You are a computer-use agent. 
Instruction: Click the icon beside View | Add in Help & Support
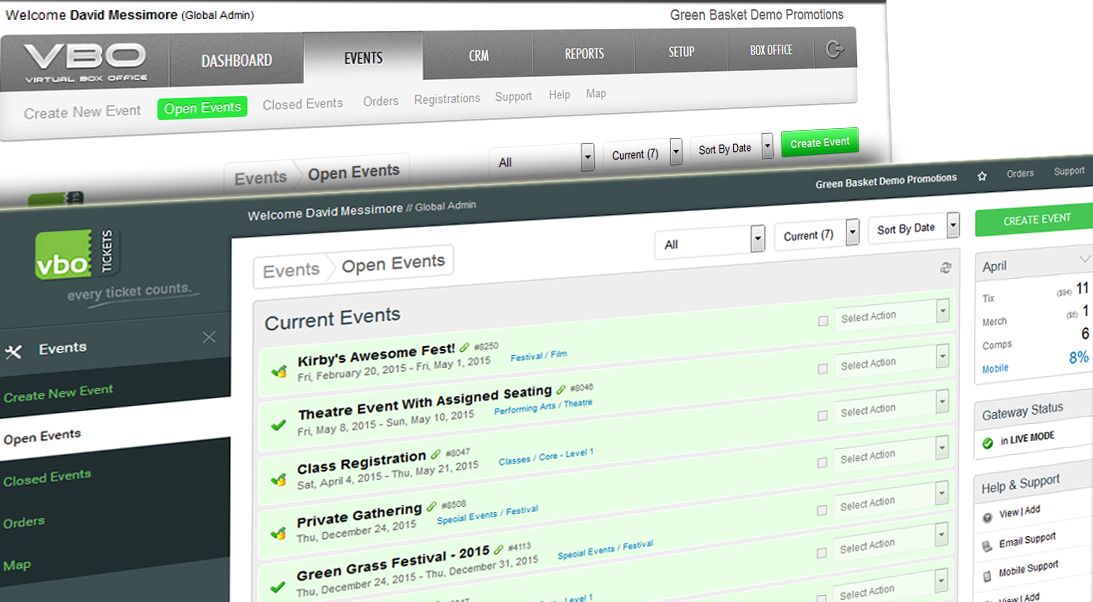click(x=987, y=518)
